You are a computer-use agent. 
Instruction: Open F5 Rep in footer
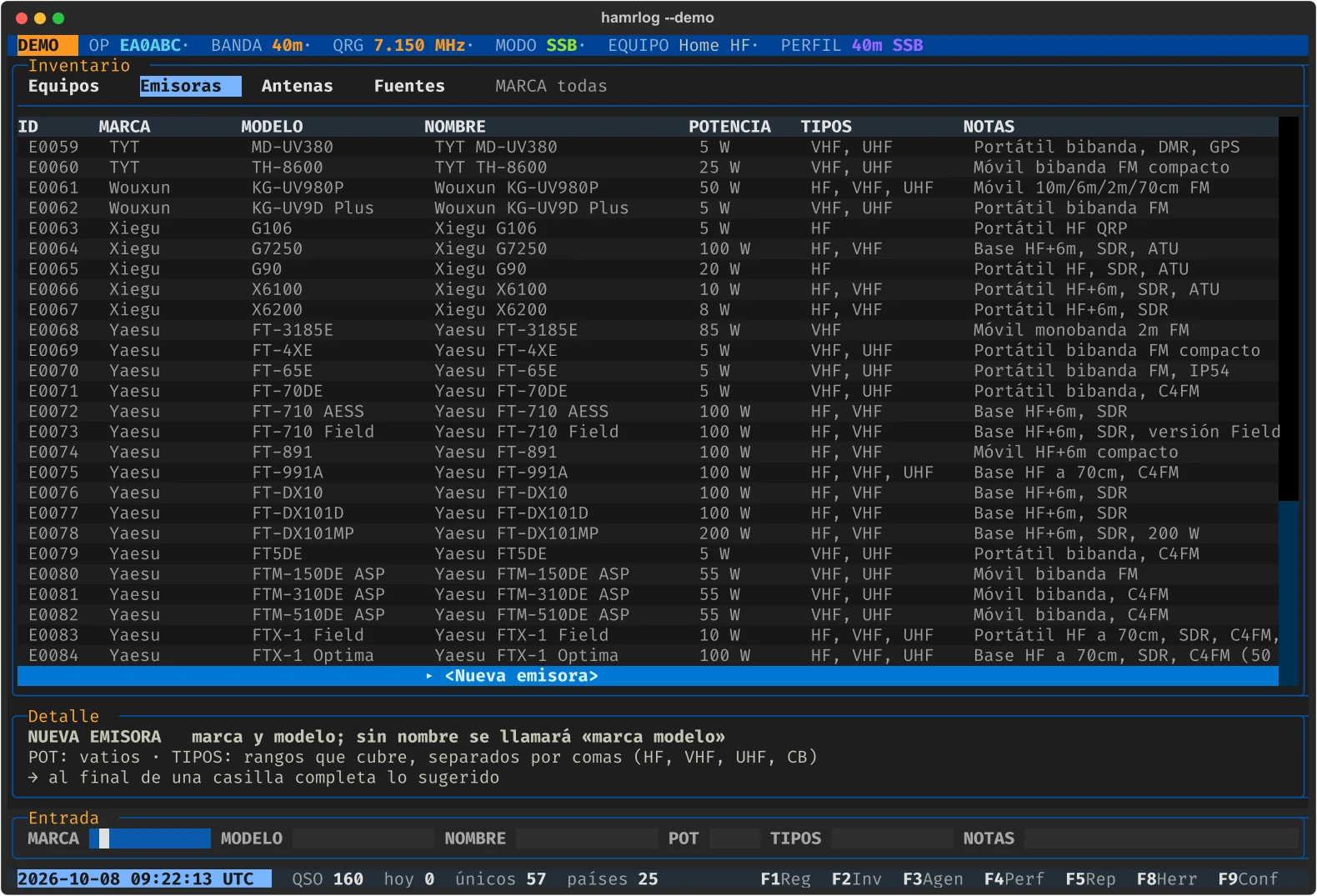tap(1090, 879)
